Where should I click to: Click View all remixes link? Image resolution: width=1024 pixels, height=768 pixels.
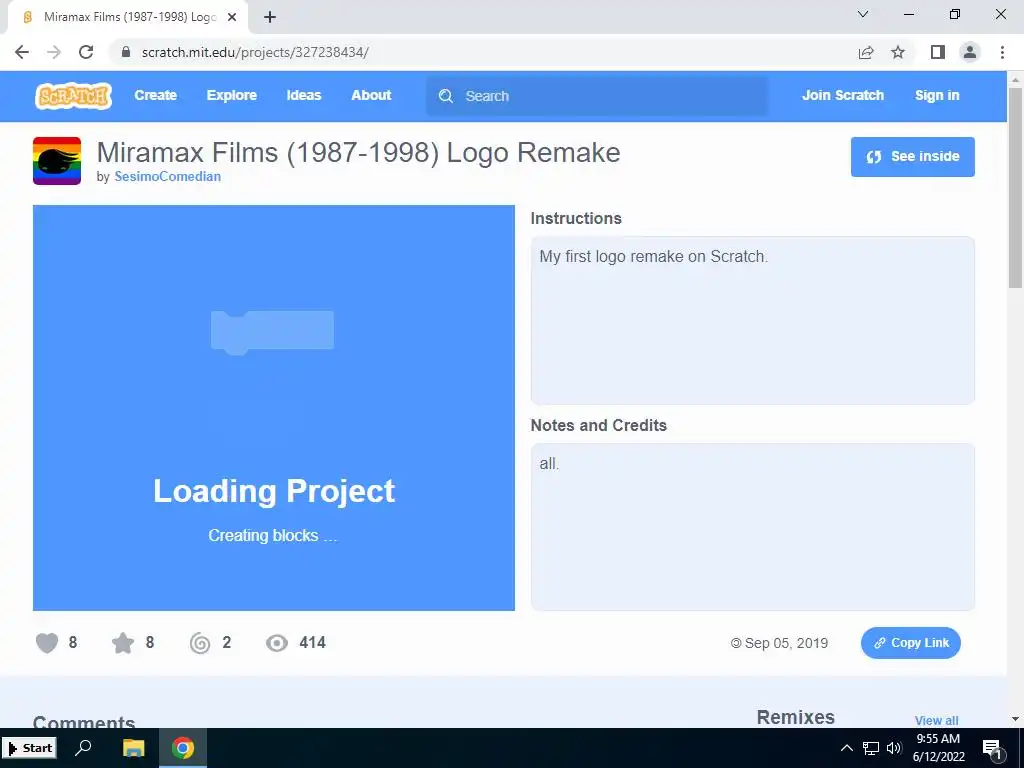(x=936, y=720)
